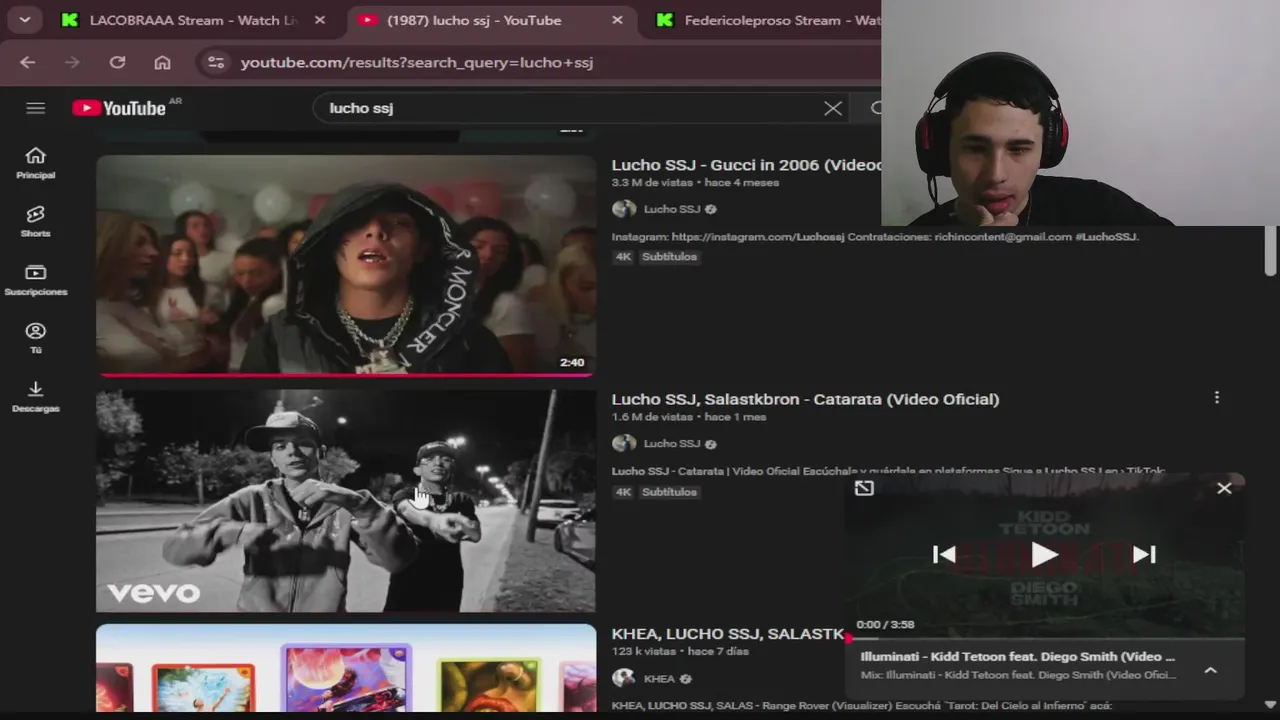Go to YouTube home via logo
This screenshot has height=720, width=1280.
pyautogui.click(x=119, y=108)
